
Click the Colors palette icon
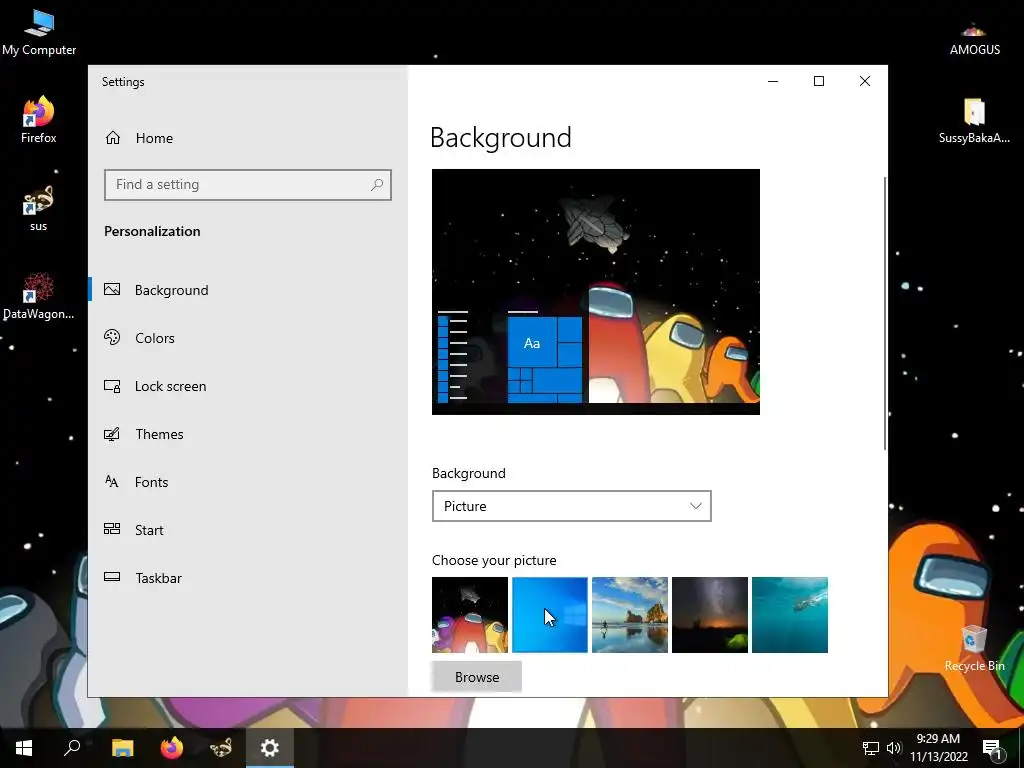(112, 338)
